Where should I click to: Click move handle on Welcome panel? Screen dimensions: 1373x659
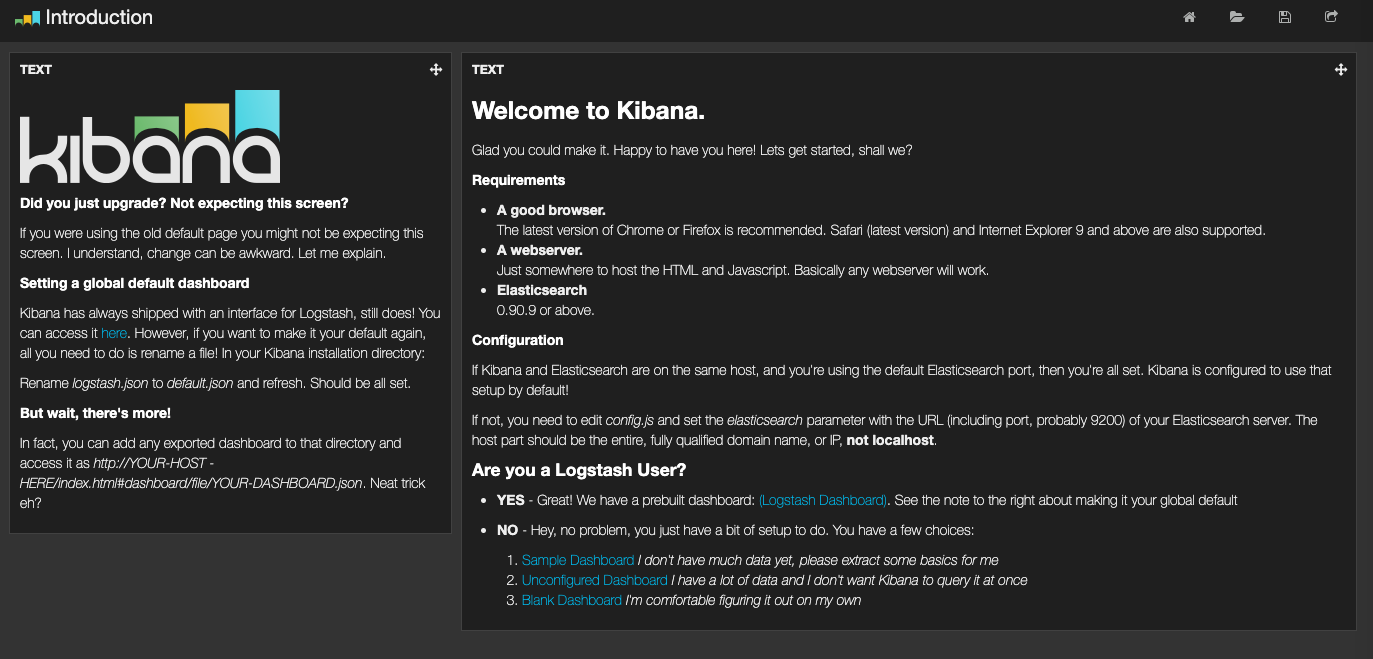(x=1340, y=70)
